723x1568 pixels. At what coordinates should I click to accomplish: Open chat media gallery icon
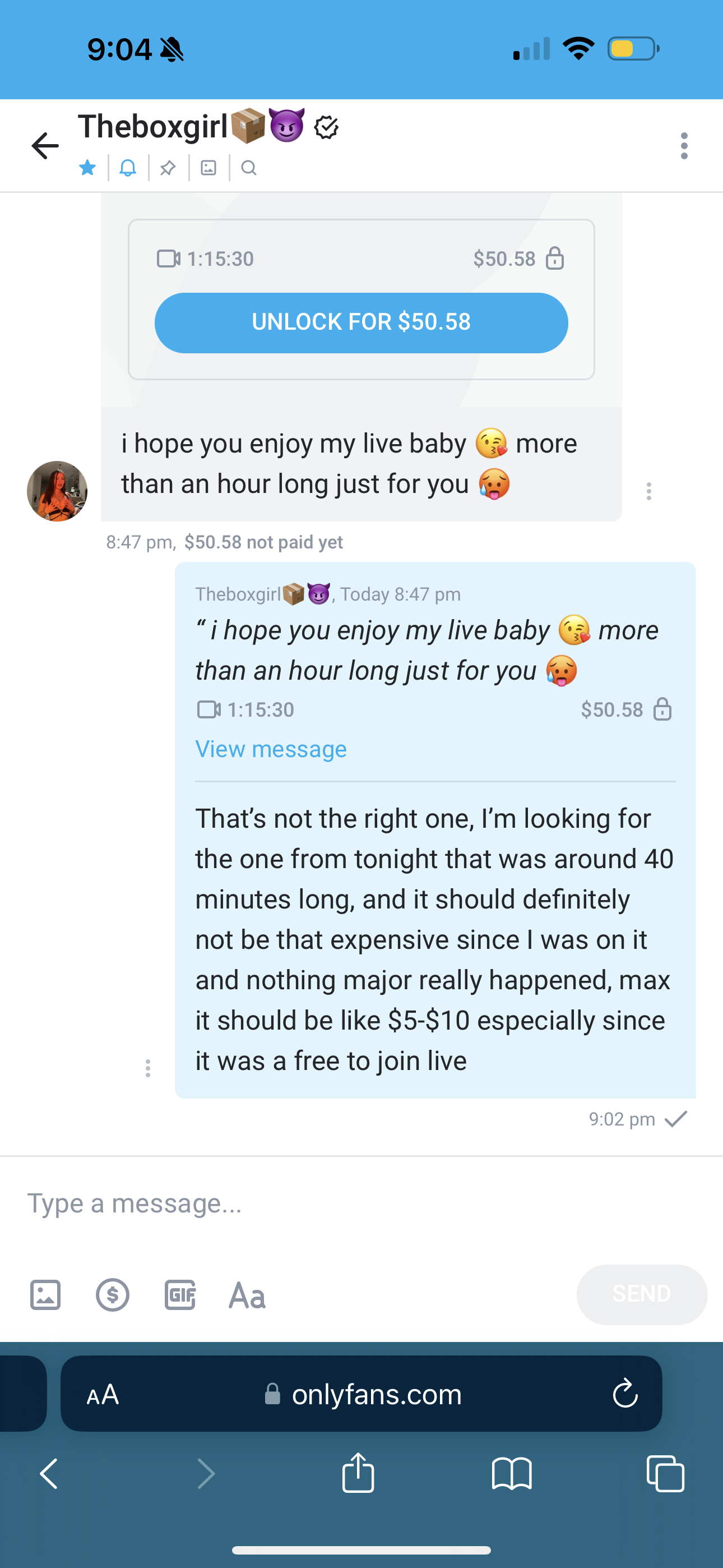(208, 167)
